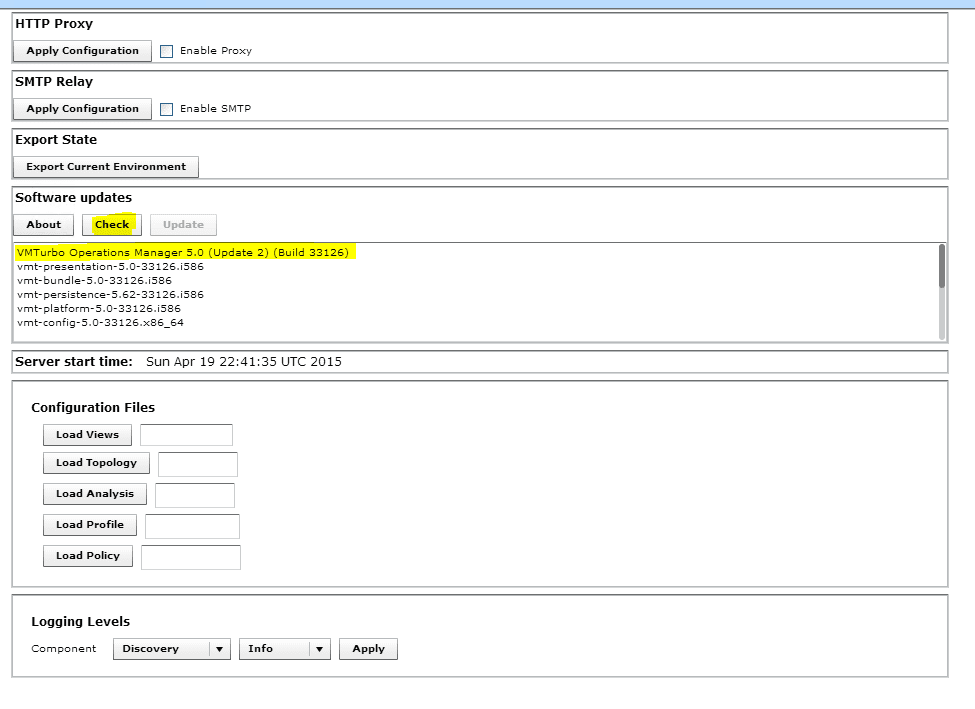Focus the Load Policy text field
The image size is (975, 709).
[x=191, y=557]
